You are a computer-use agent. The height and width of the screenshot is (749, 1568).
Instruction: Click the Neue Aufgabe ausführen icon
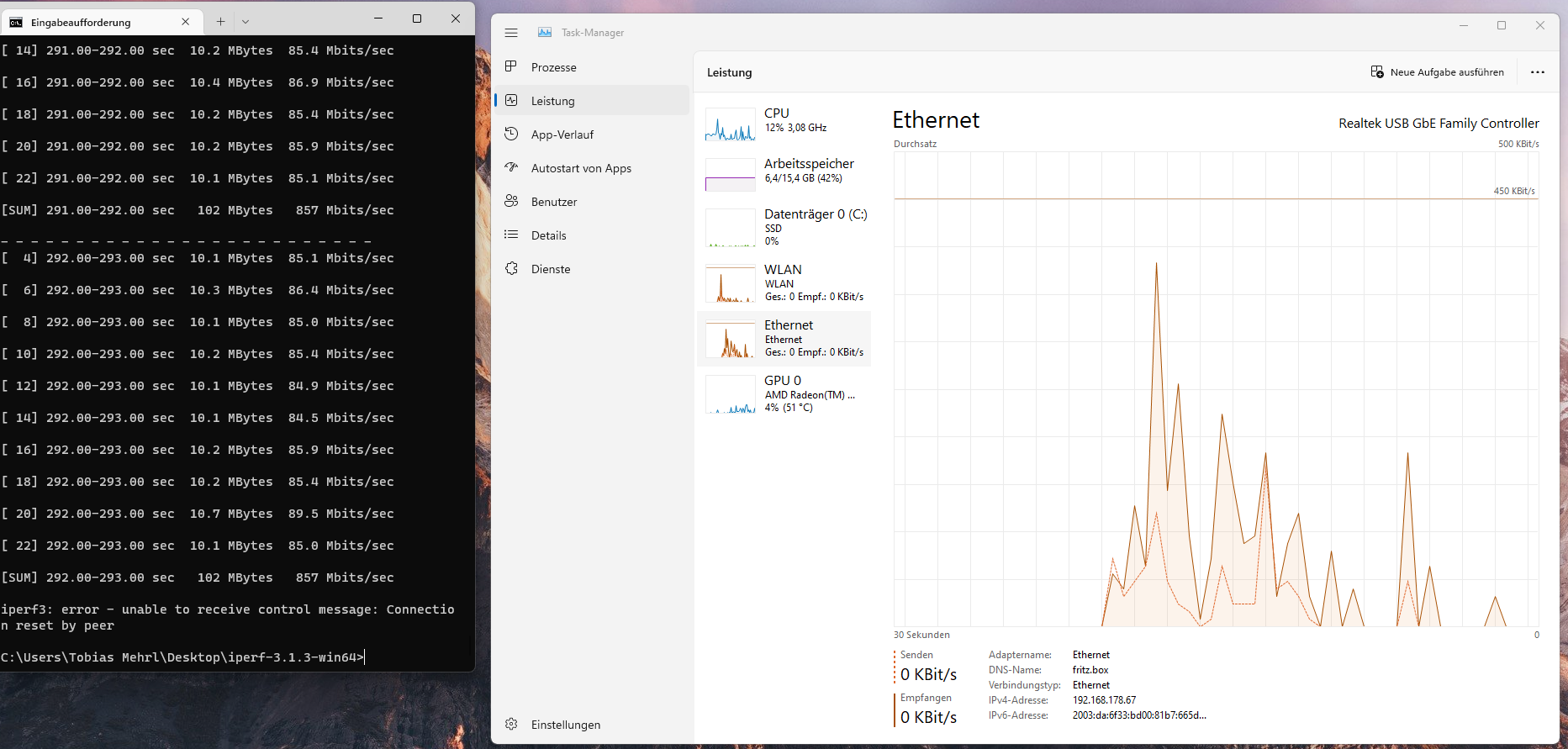1377,71
